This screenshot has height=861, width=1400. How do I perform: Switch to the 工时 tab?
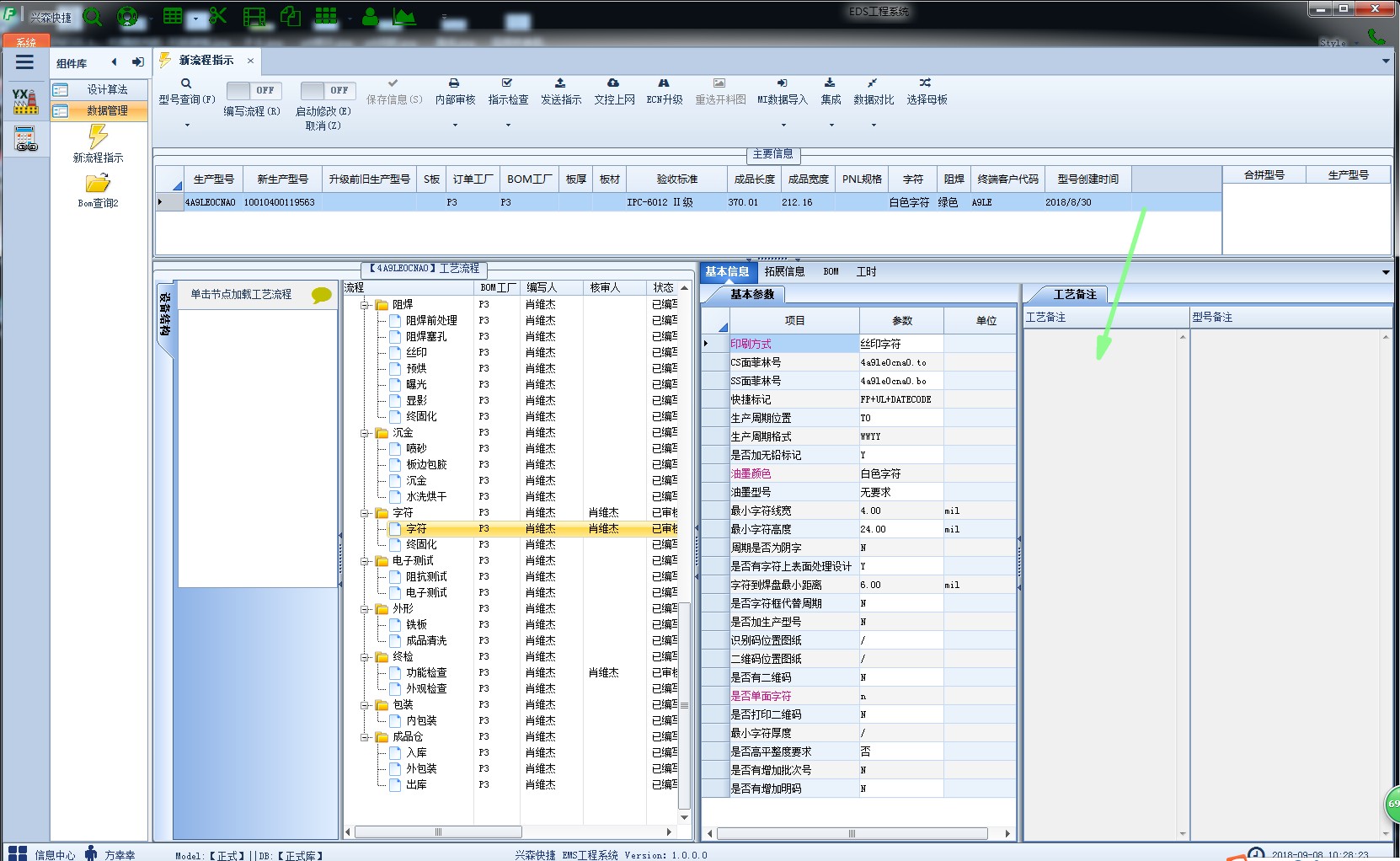pos(866,271)
